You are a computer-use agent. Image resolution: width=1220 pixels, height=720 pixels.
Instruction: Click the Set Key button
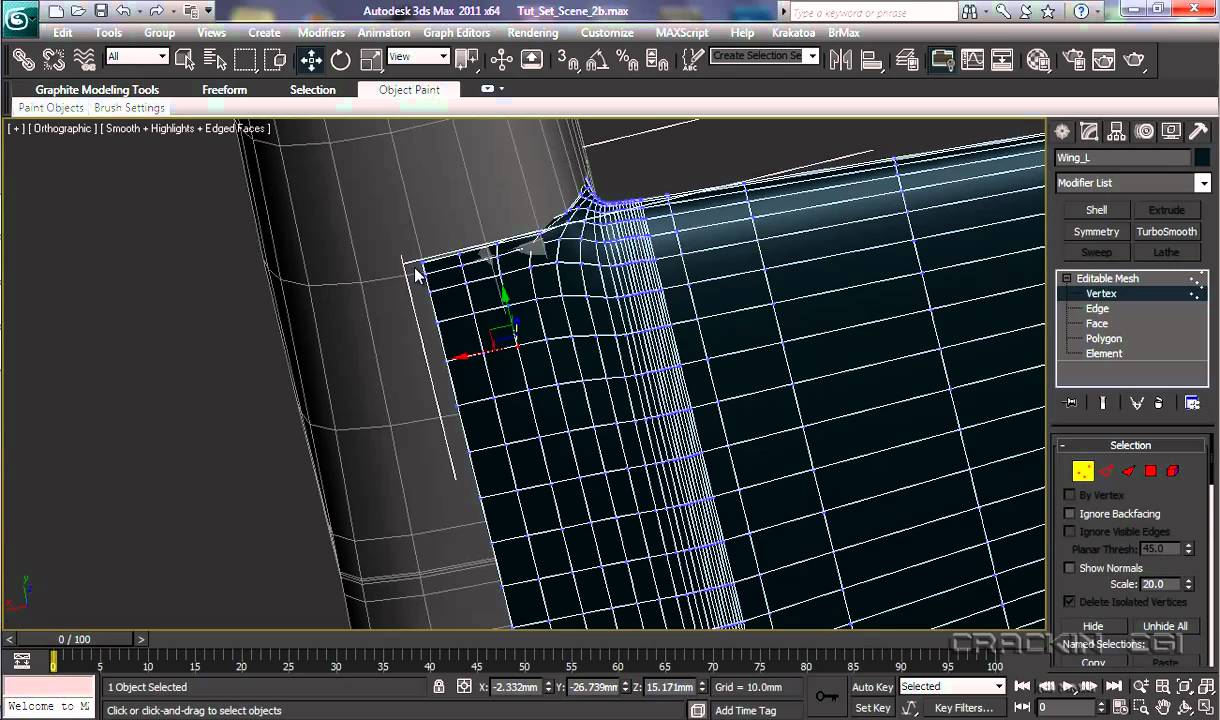(872, 708)
